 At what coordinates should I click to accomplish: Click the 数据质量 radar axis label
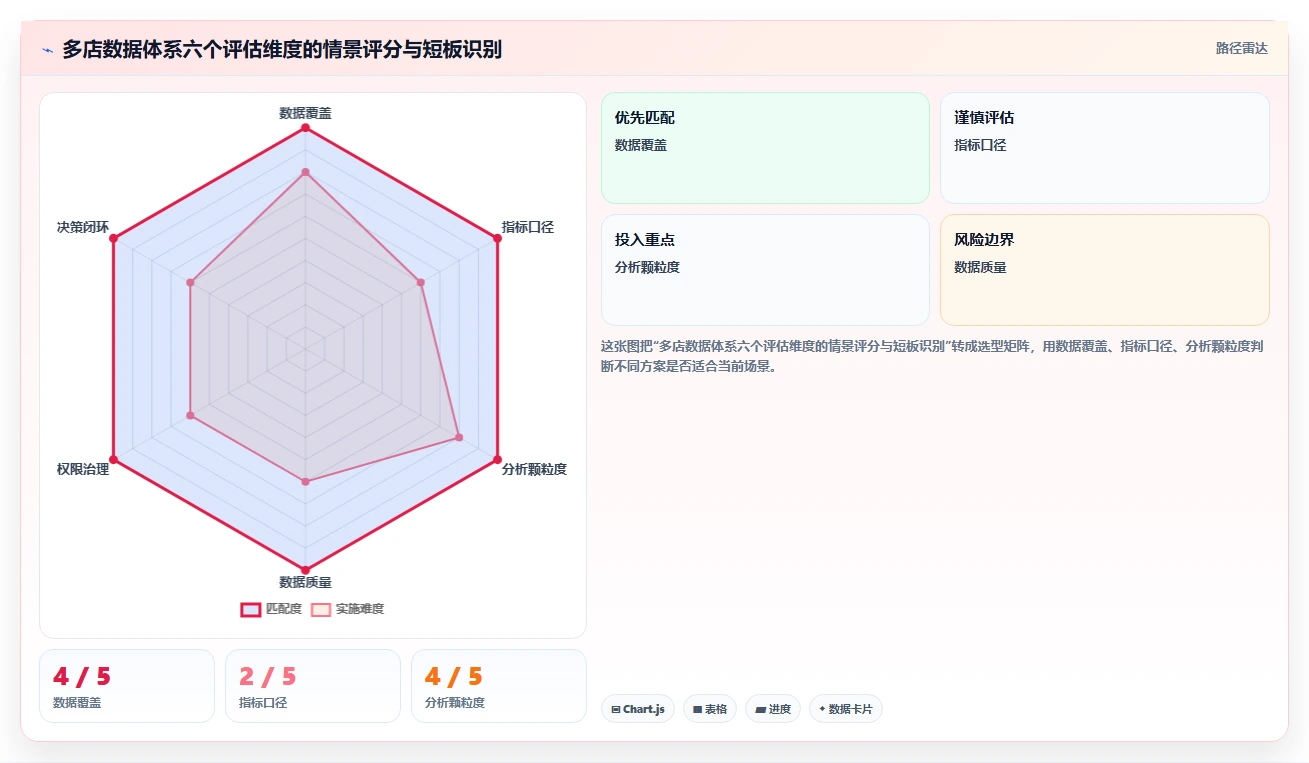click(305, 582)
